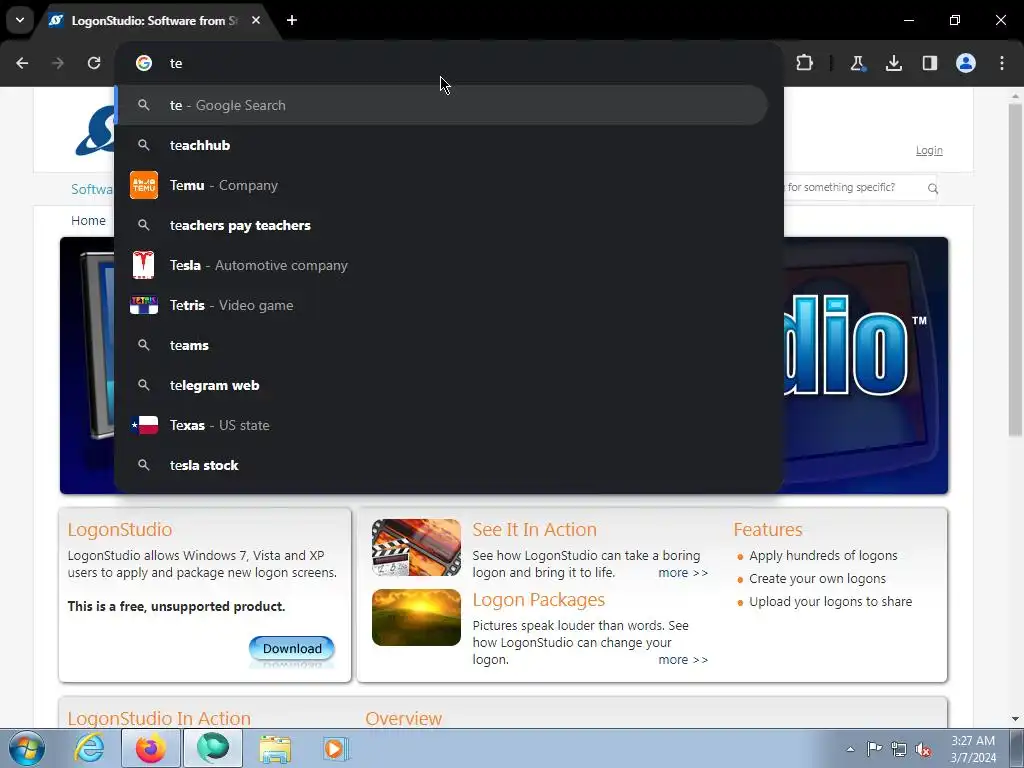Launch Internet Explorer from the taskbar
The width and height of the screenshot is (1024, 768).
[x=89, y=748]
